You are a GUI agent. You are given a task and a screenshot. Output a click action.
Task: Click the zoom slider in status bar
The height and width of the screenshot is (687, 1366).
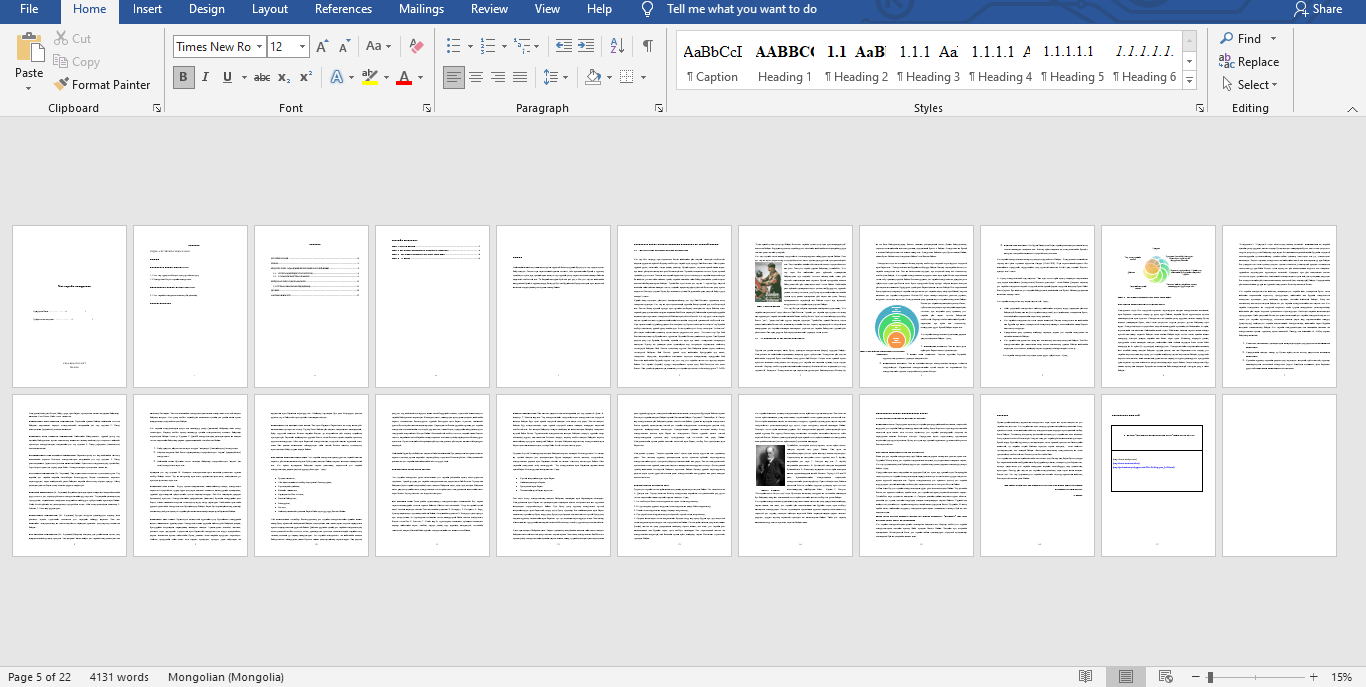(1211, 677)
